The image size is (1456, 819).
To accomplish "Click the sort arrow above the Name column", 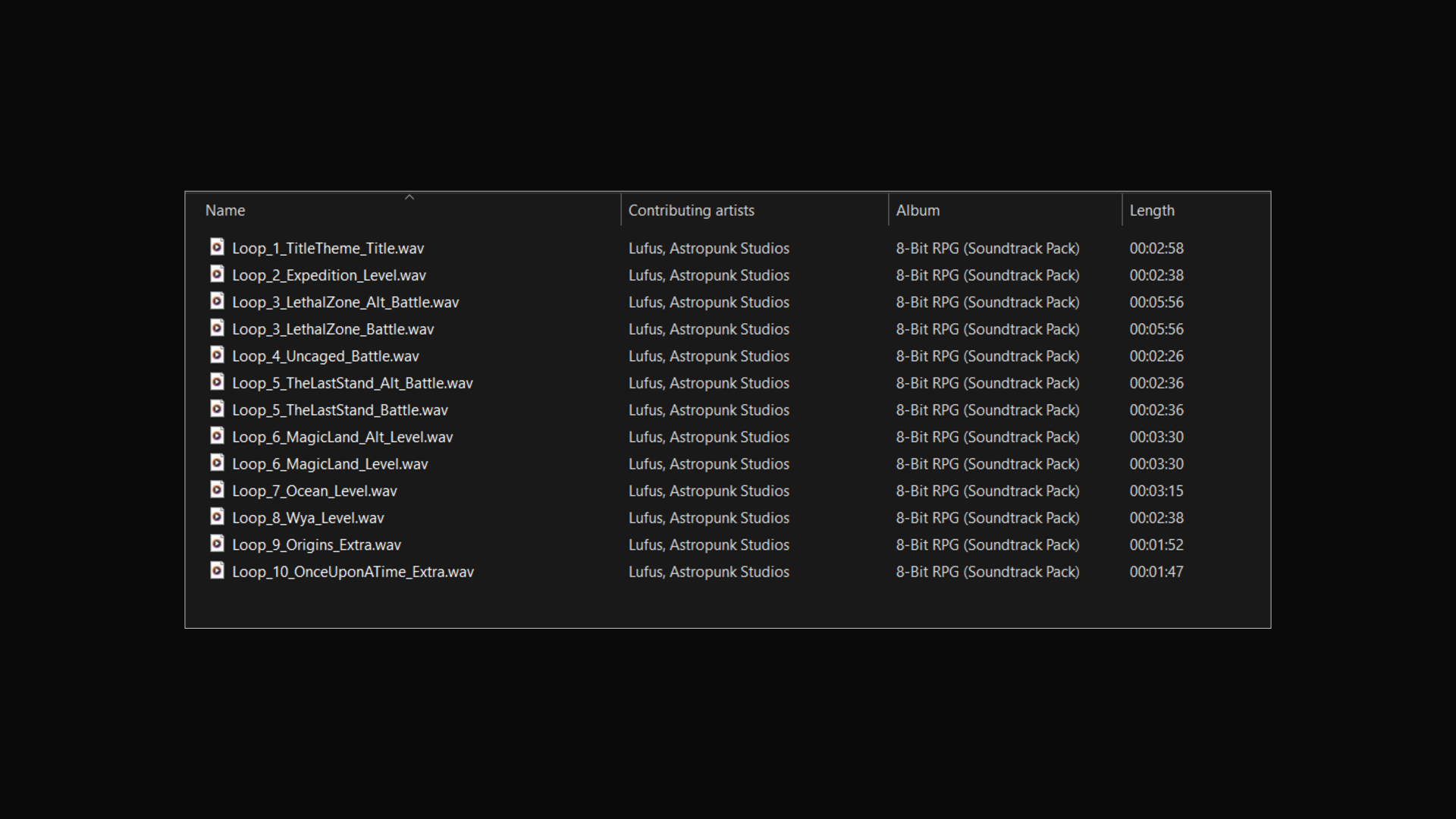I will 409,197.
